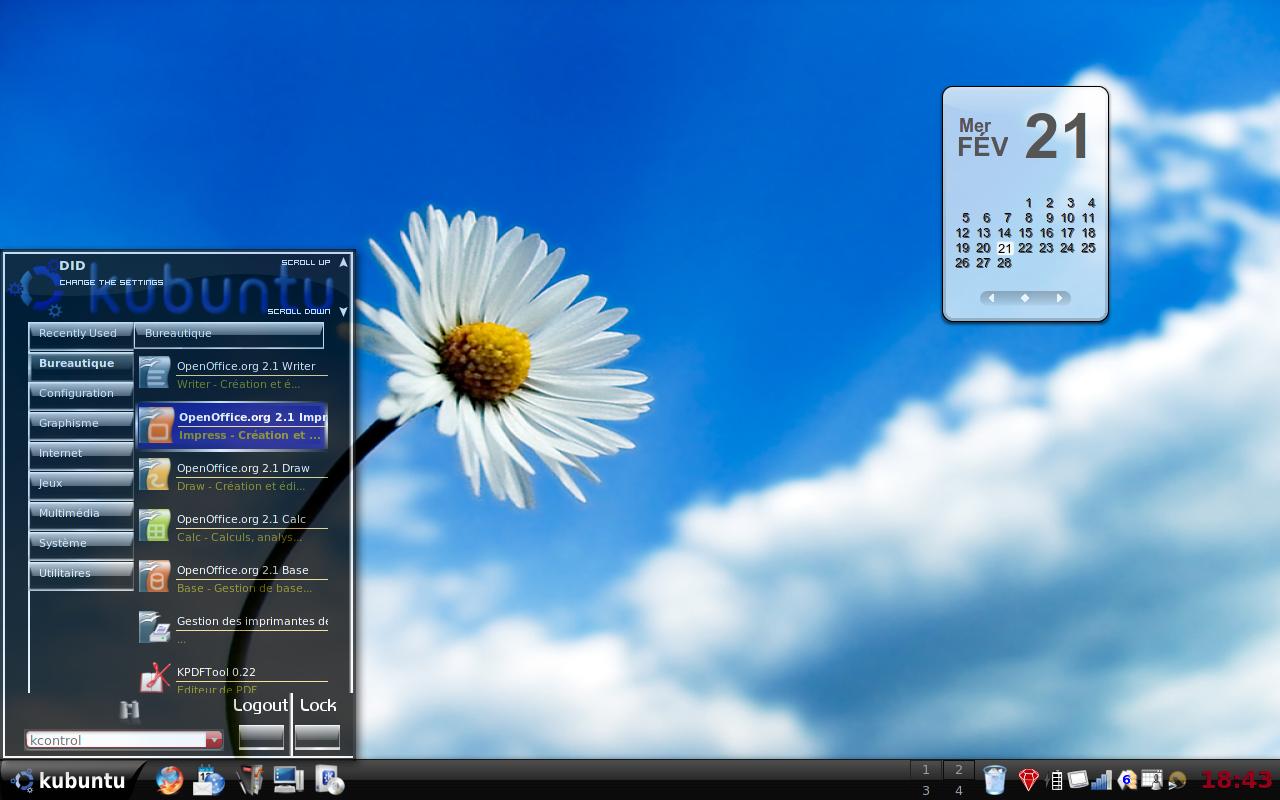Check the battery status tray icon
This screenshot has width=1280, height=800.
pos(1054,780)
